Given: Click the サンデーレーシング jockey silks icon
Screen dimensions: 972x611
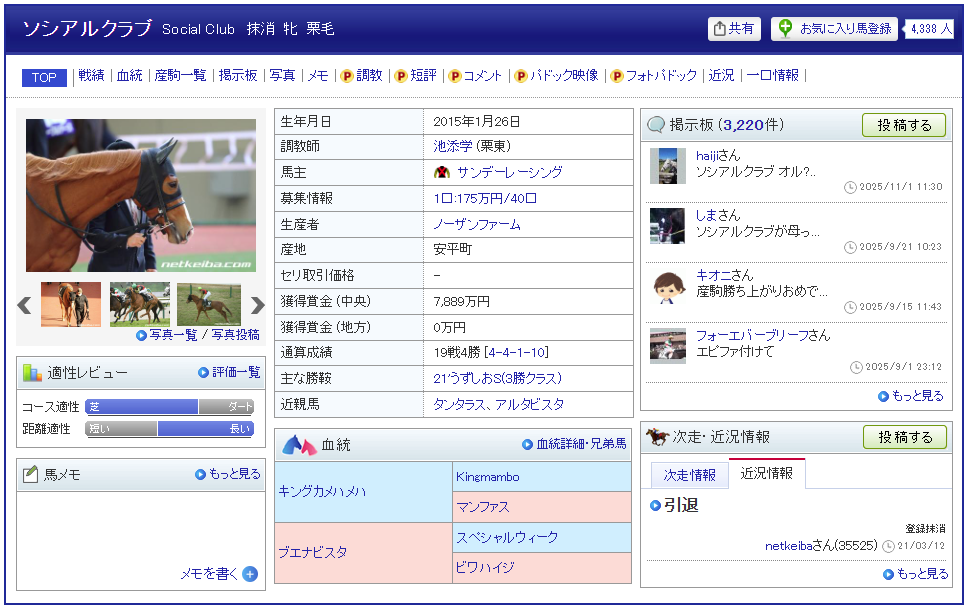Looking at the screenshot, I should [x=442, y=172].
